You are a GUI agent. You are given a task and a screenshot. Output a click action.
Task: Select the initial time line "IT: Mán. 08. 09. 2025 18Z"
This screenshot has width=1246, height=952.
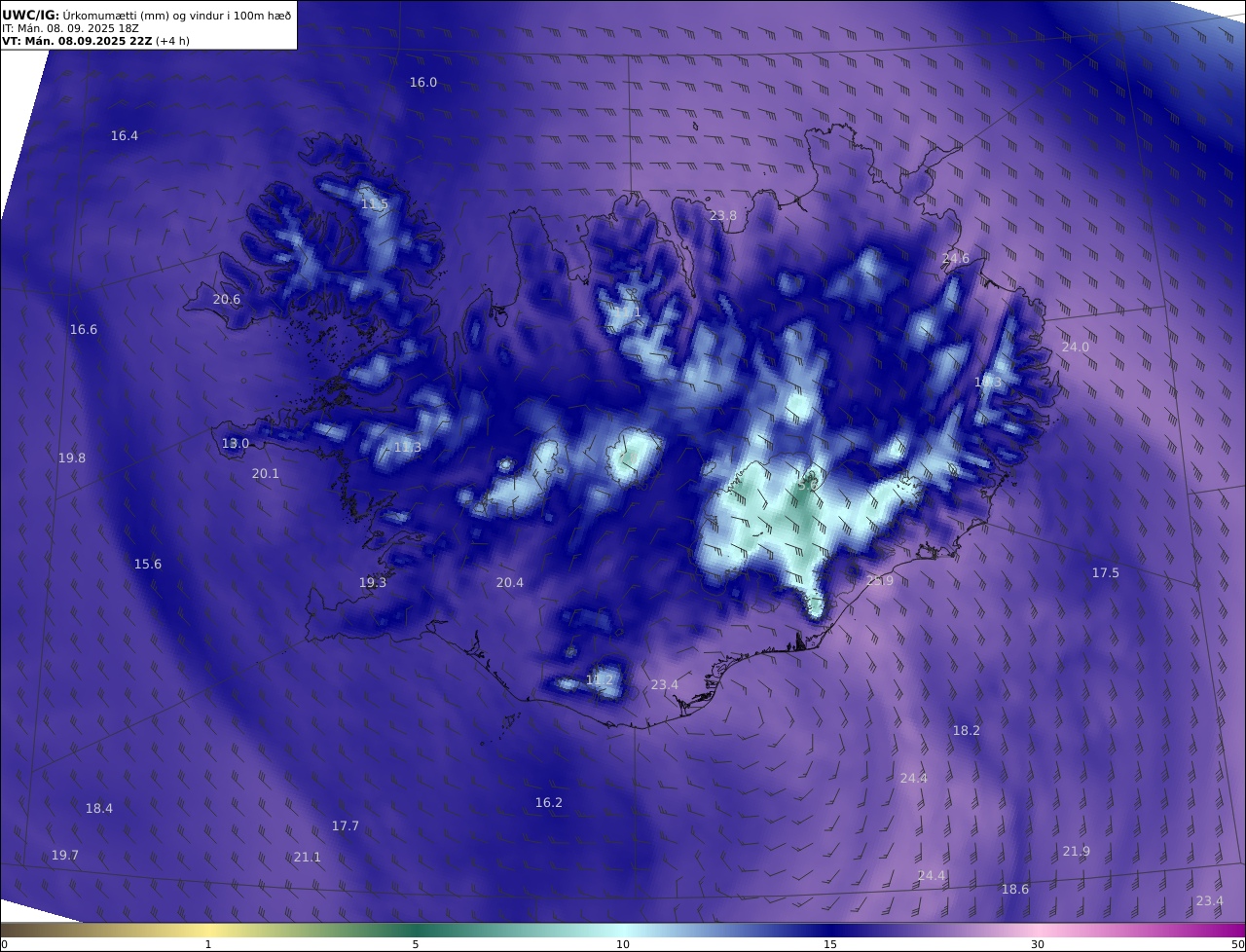(x=70, y=28)
